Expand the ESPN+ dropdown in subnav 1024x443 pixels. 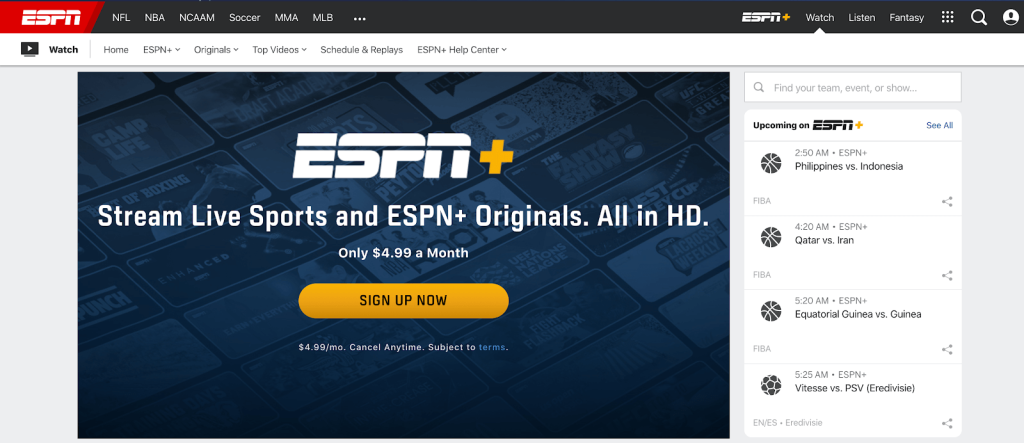pyautogui.click(x=161, y=49)
